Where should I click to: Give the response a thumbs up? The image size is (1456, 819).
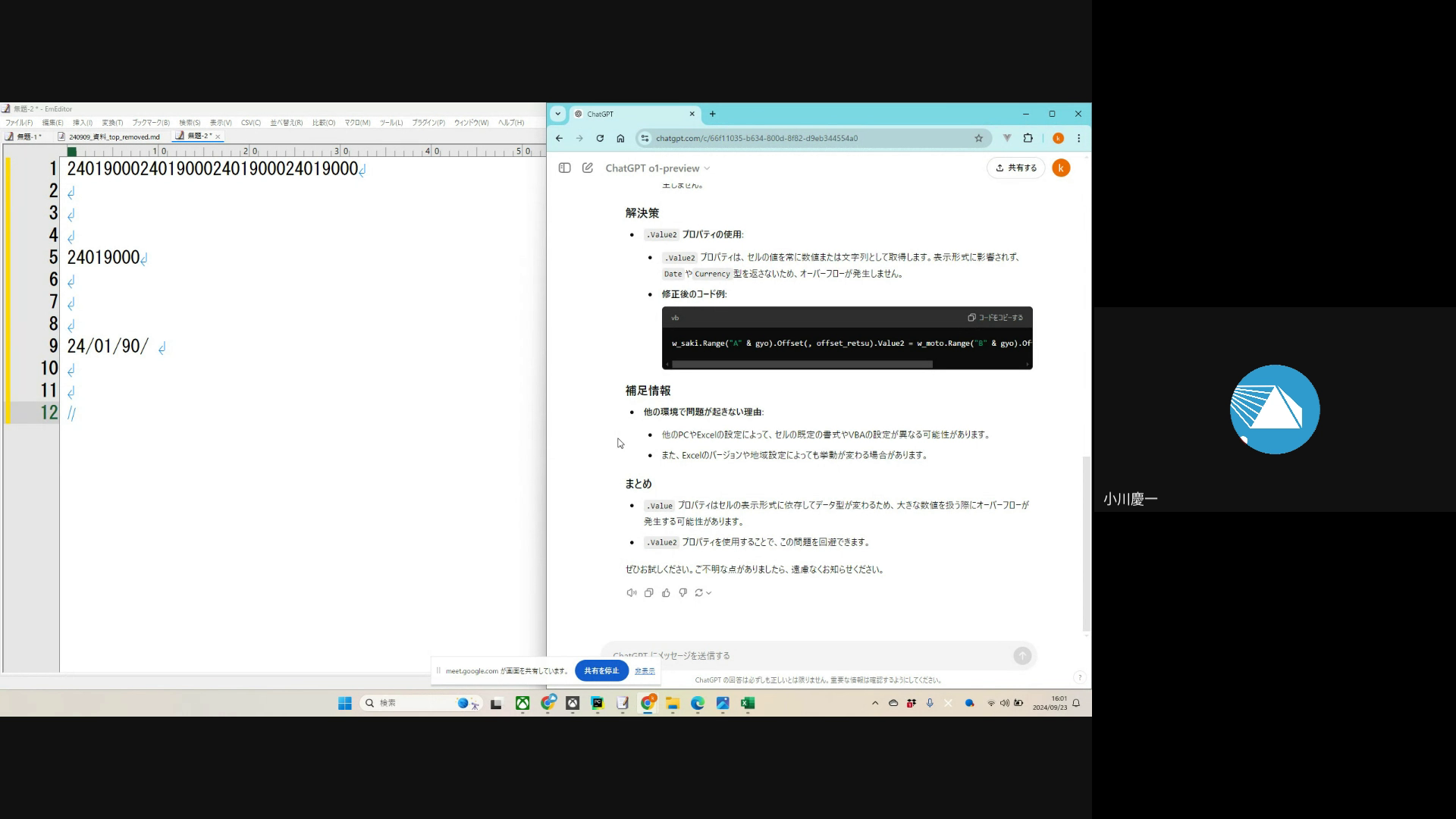[666, 593]
